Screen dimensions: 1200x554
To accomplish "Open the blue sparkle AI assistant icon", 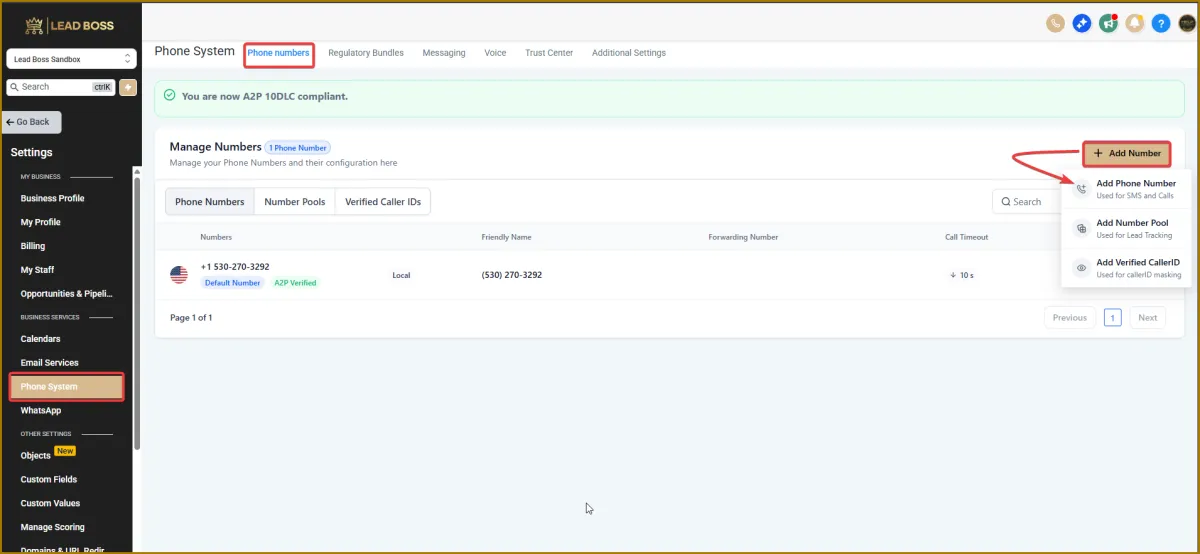I will click(x=1081, y=23).
